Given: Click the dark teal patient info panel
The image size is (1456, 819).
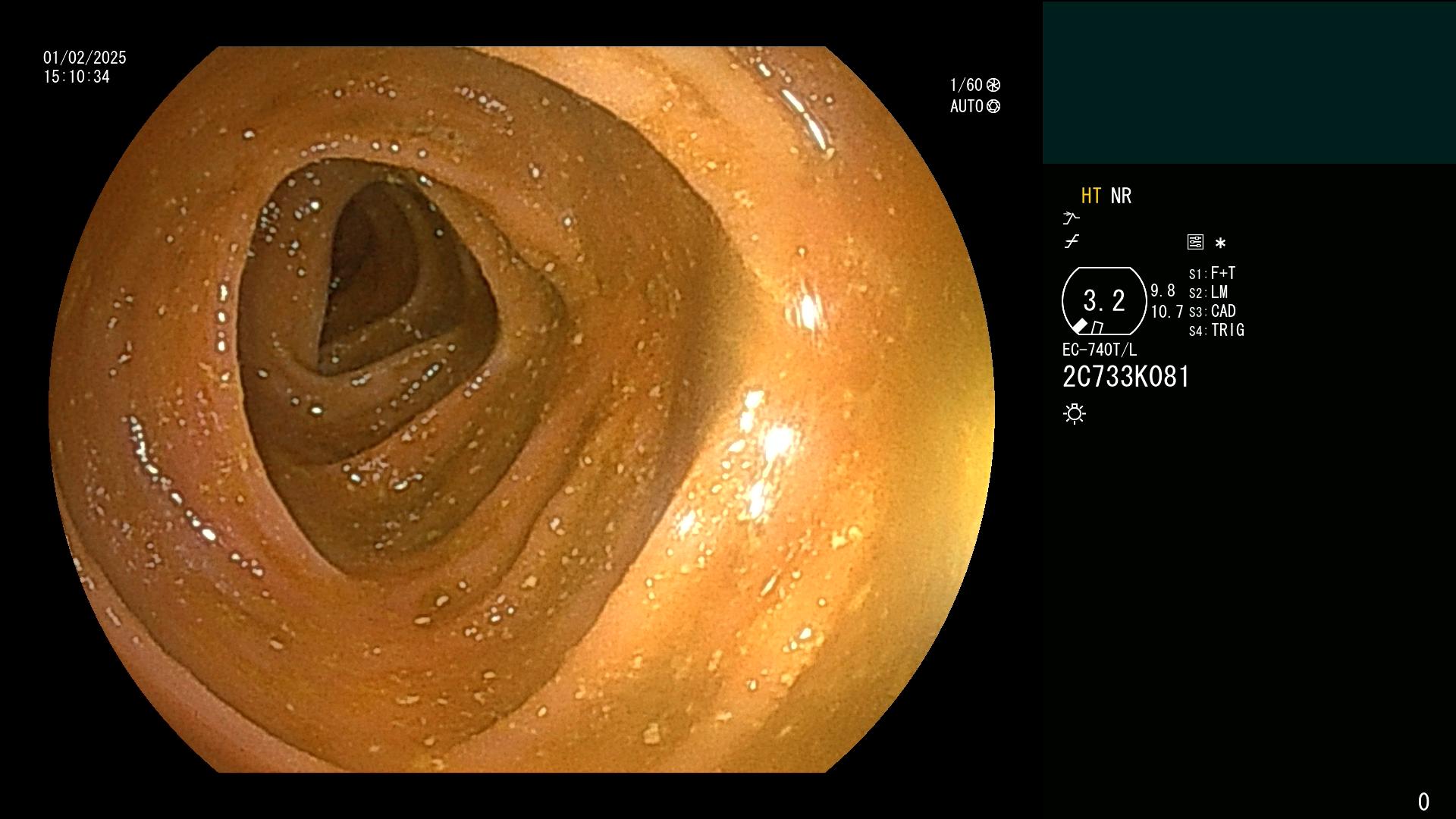Looking at the screenshot, I should point(1249,83).
